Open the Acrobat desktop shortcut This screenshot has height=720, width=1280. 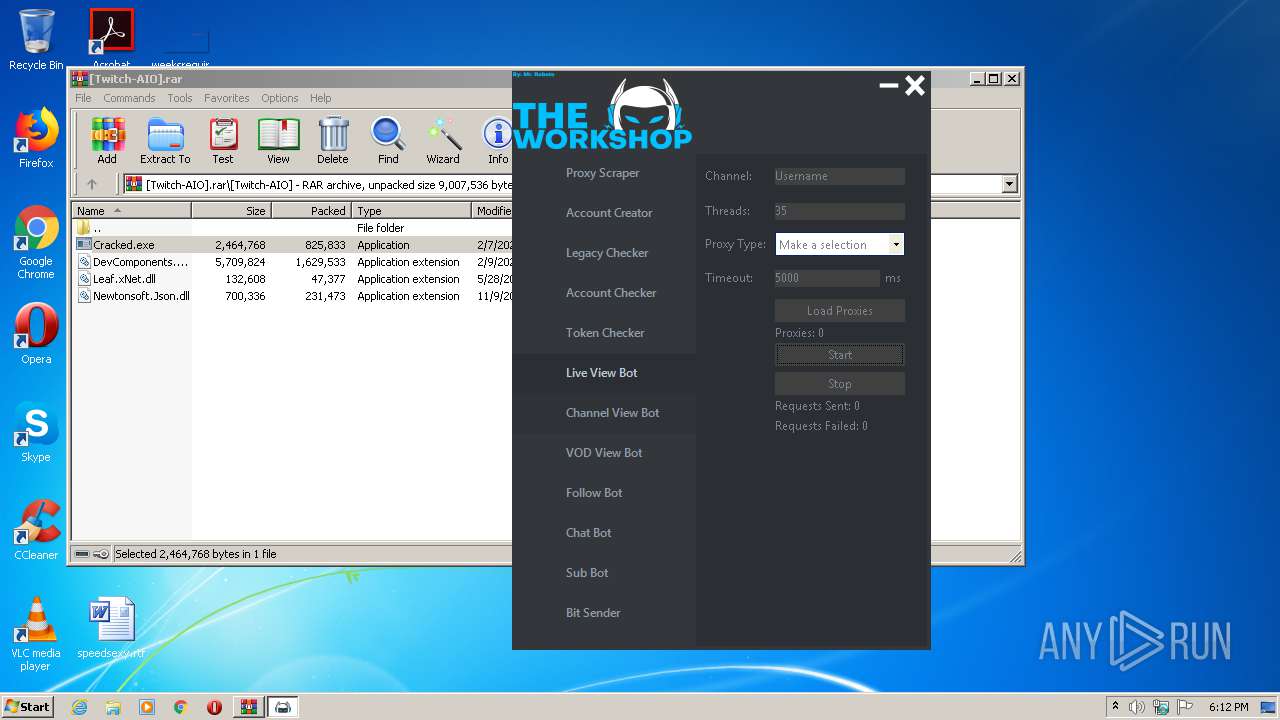pos(112,38)
